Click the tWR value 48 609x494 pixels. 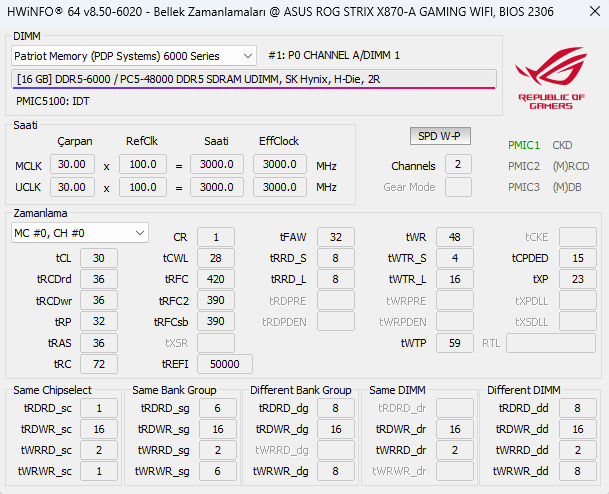[455, 237]
